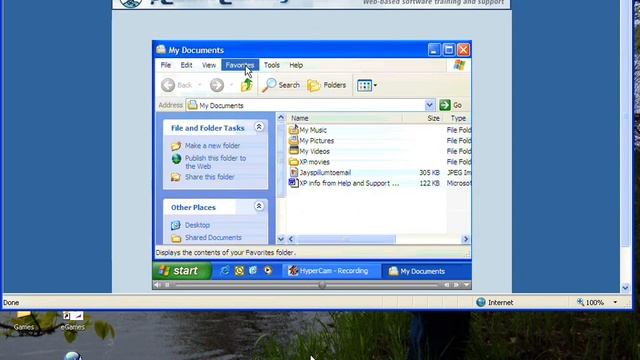
Task: Expand the Address bar dropdown
Action: tap(429, 105)
